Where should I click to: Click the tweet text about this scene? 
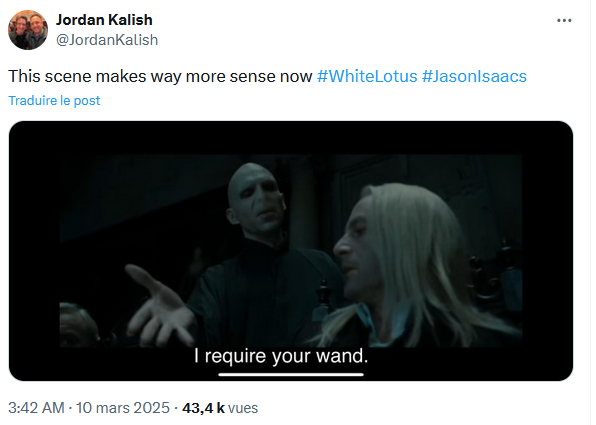[x=160, y=76]
